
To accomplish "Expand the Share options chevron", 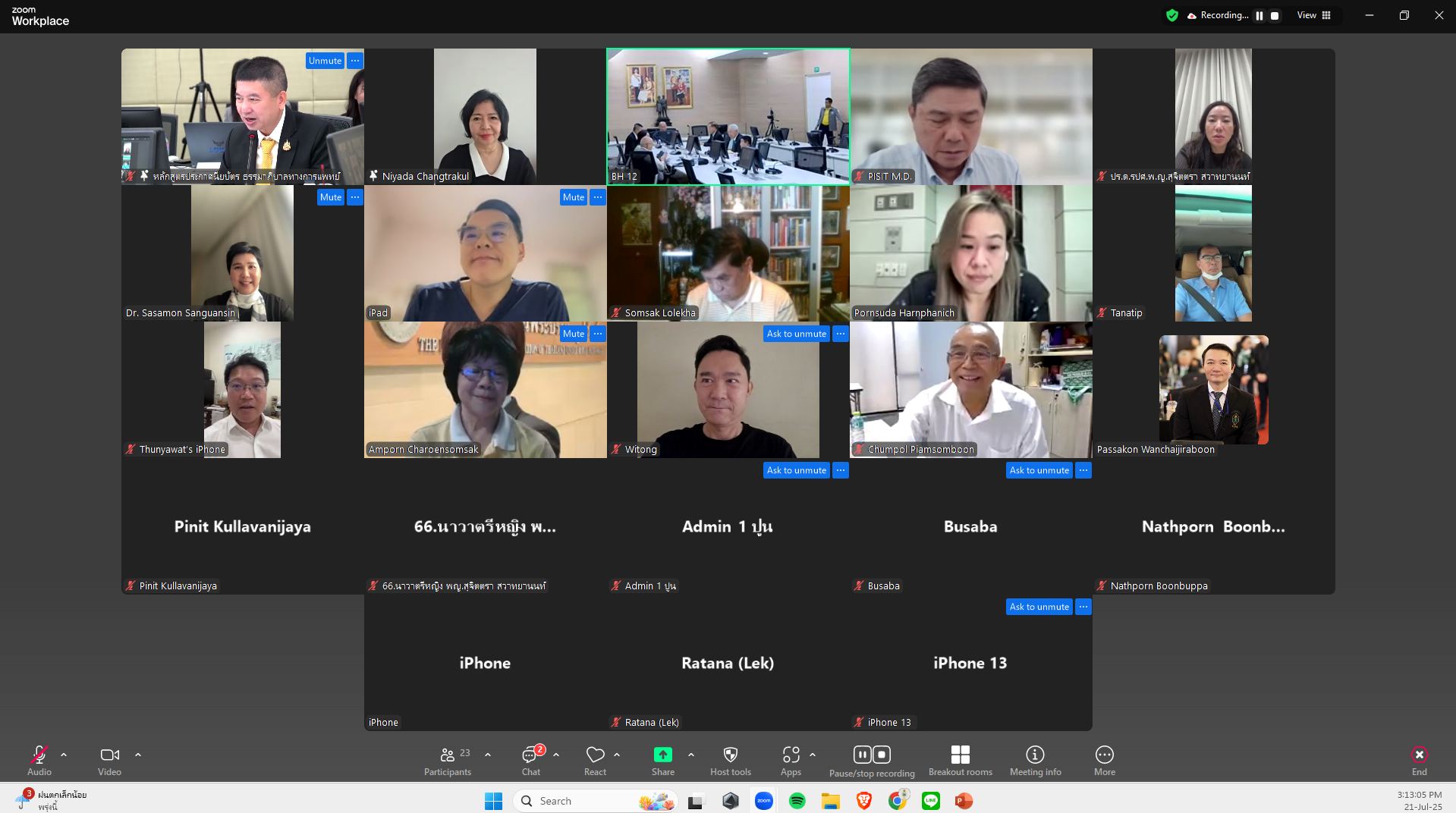I will click(x=691, y=755).
